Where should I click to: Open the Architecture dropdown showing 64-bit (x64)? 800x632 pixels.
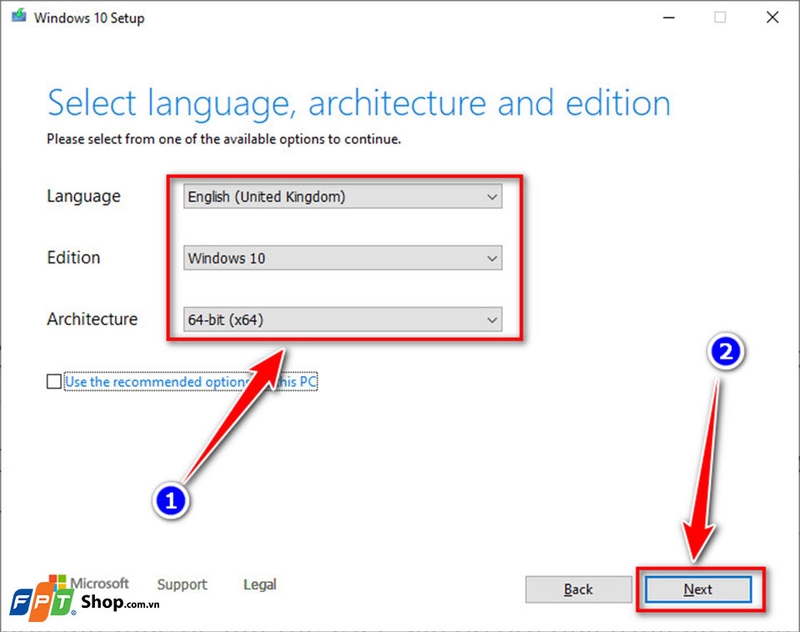pyautogui.click(x=342, y=320)
